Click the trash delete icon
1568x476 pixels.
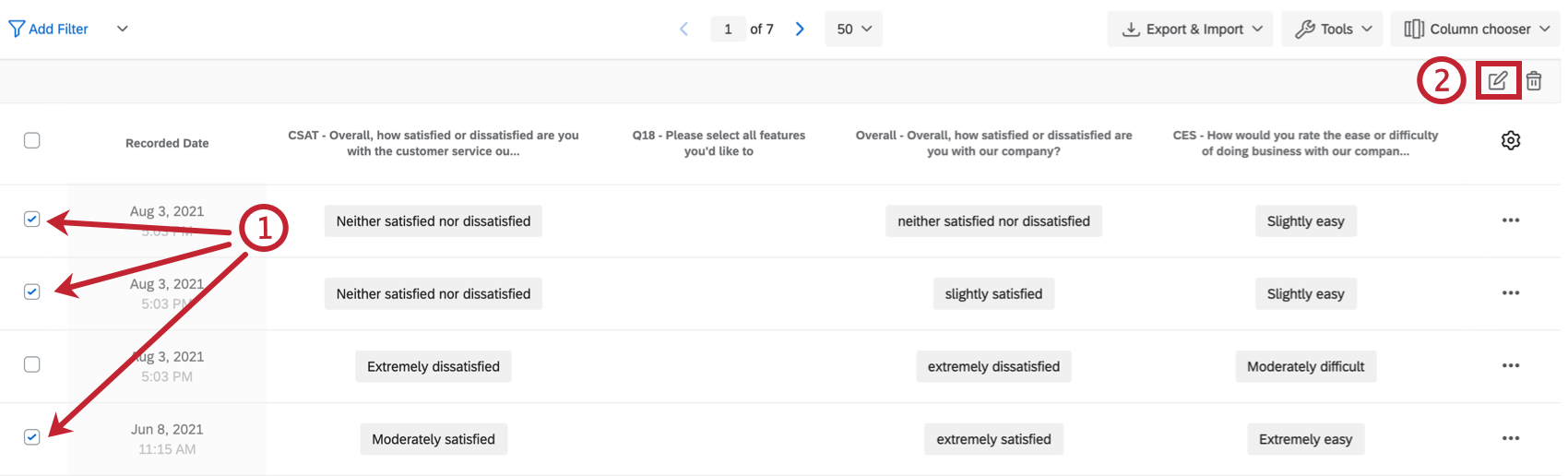tap(1534, 81)
